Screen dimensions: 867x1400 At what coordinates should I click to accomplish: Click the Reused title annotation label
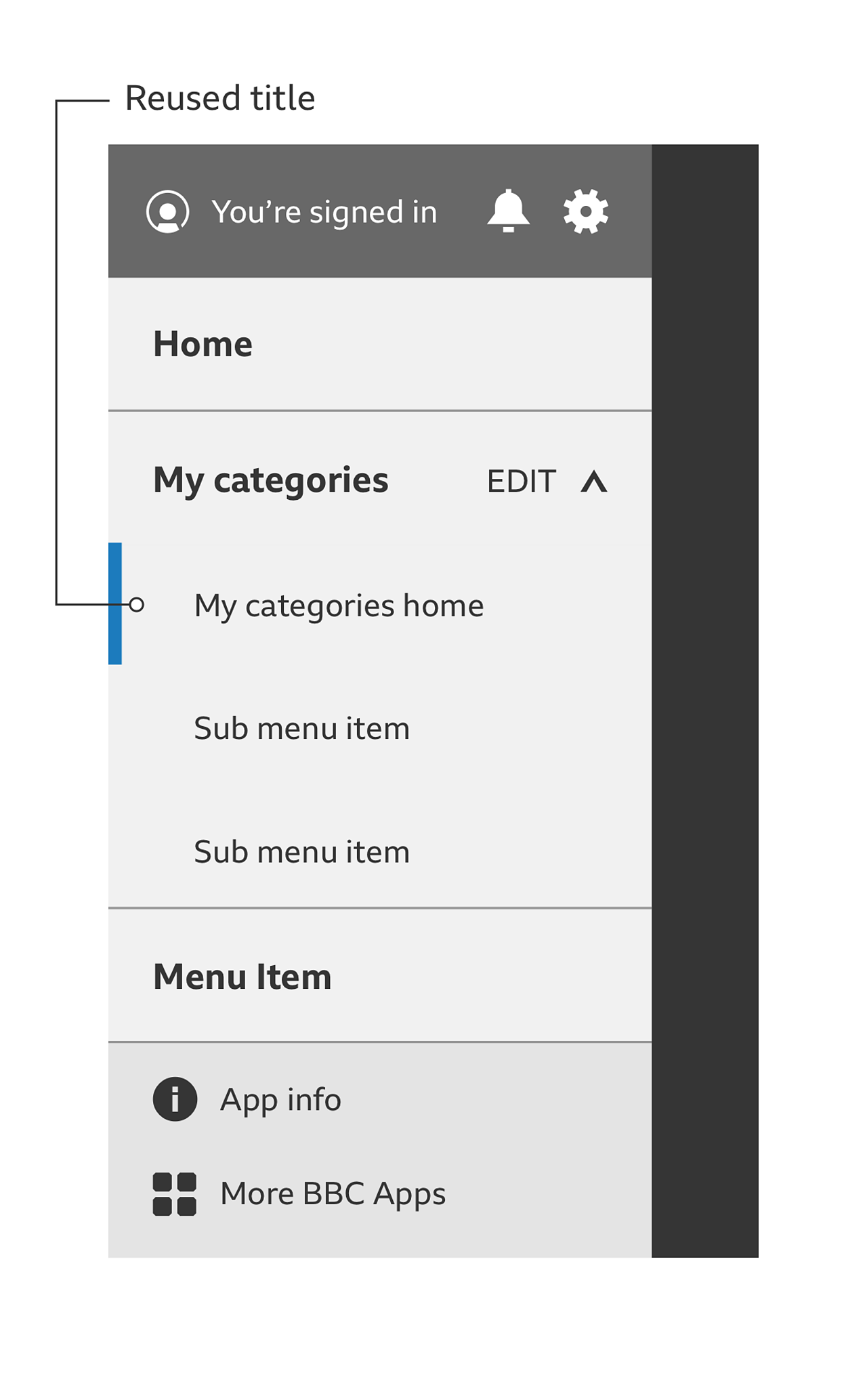[220, 98]
